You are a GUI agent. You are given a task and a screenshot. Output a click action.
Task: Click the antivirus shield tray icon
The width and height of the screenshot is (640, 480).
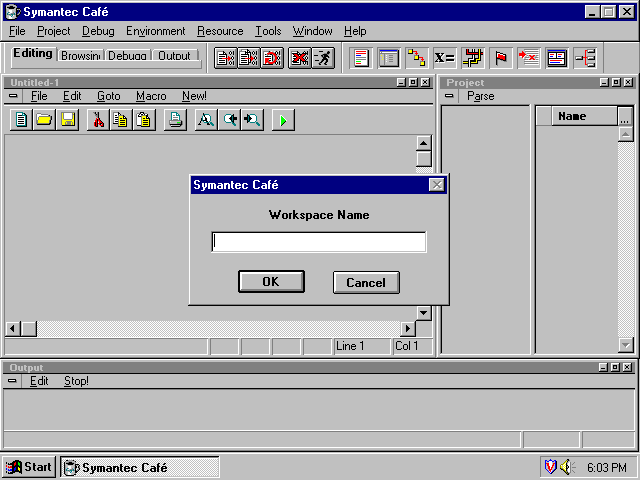551,467
